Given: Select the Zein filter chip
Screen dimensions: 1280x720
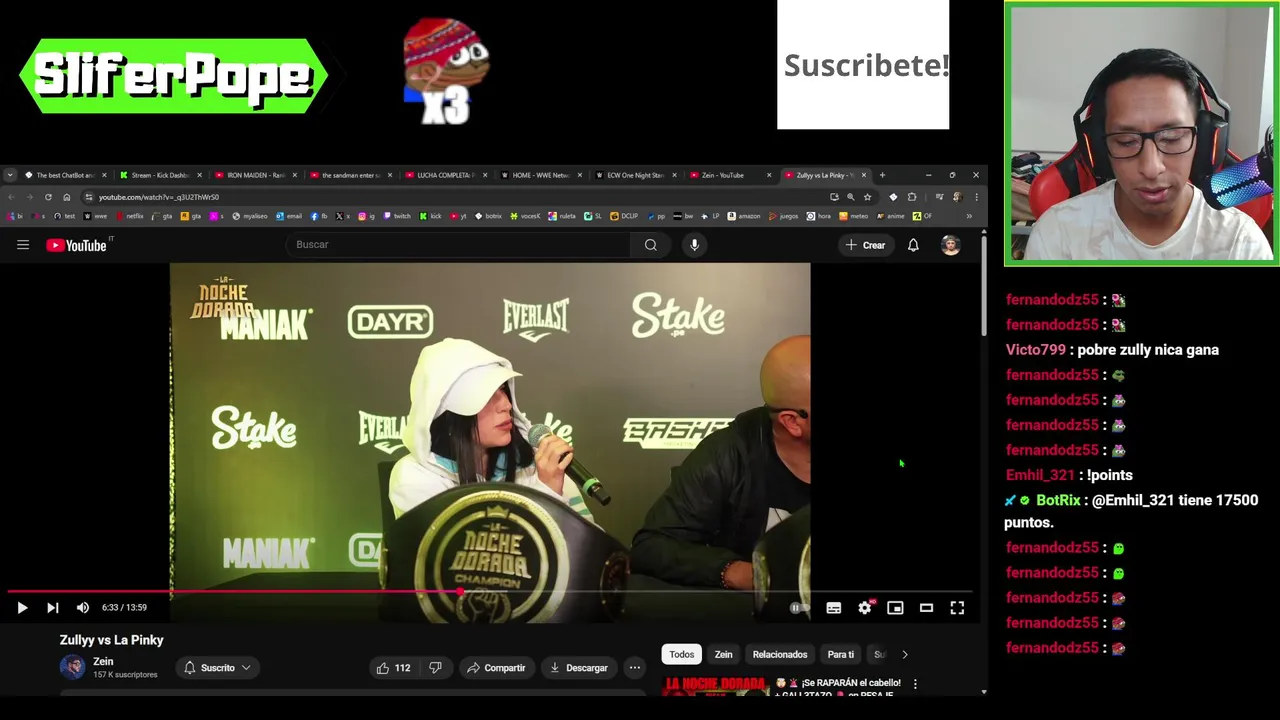Looking at the screenshot, I should click(x=723, y=654).
